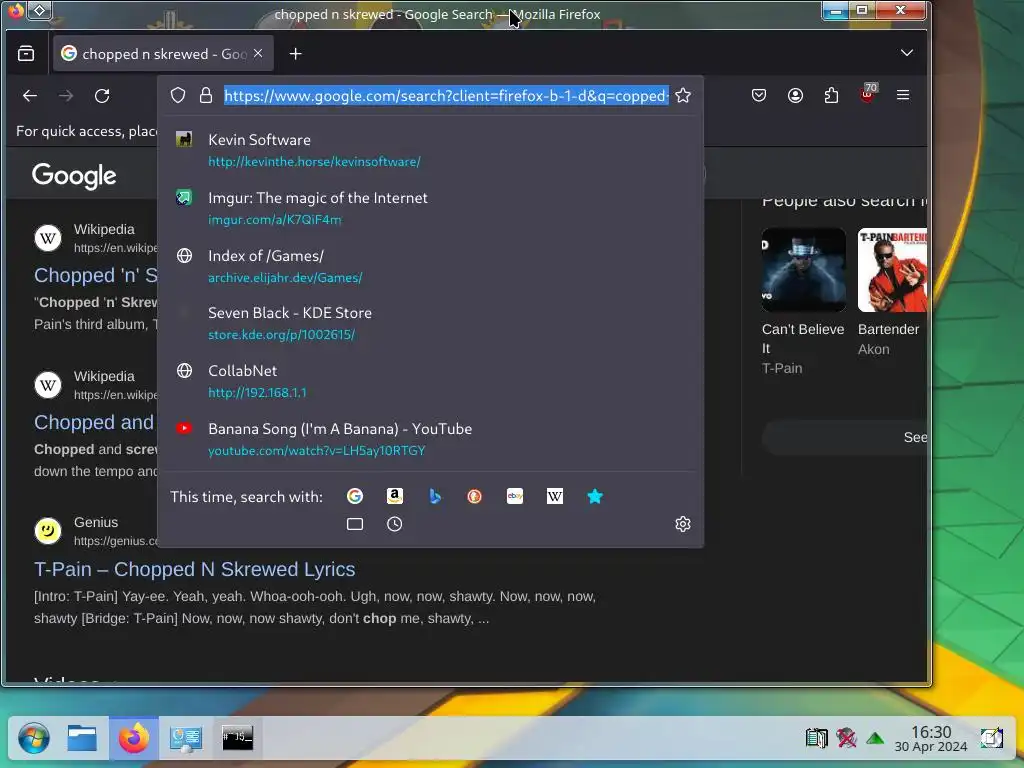Bookmark this page with the star icon
This screenshot has height=768, width=1024.
tap(683, 95)
